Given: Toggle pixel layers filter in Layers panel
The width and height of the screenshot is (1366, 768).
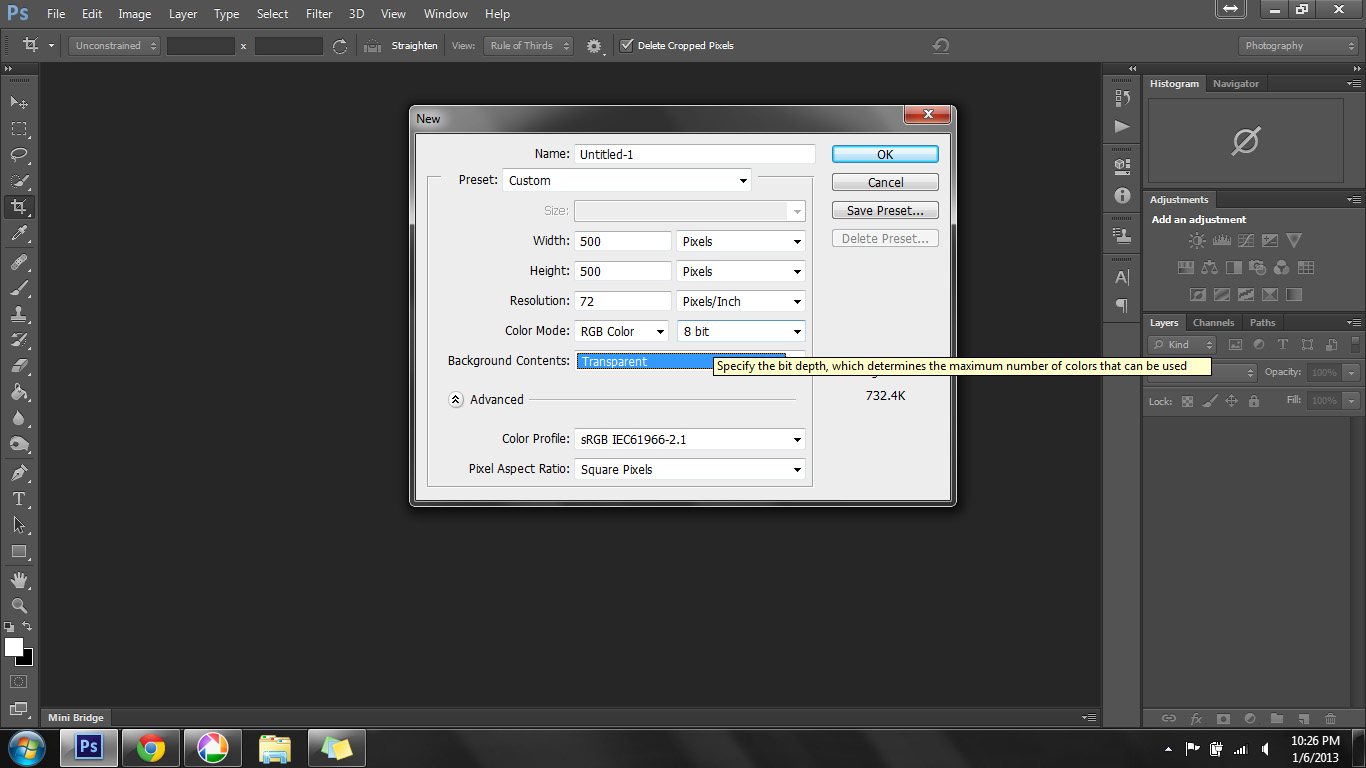Looking at the screenshot, I should tap(1235, 345).
